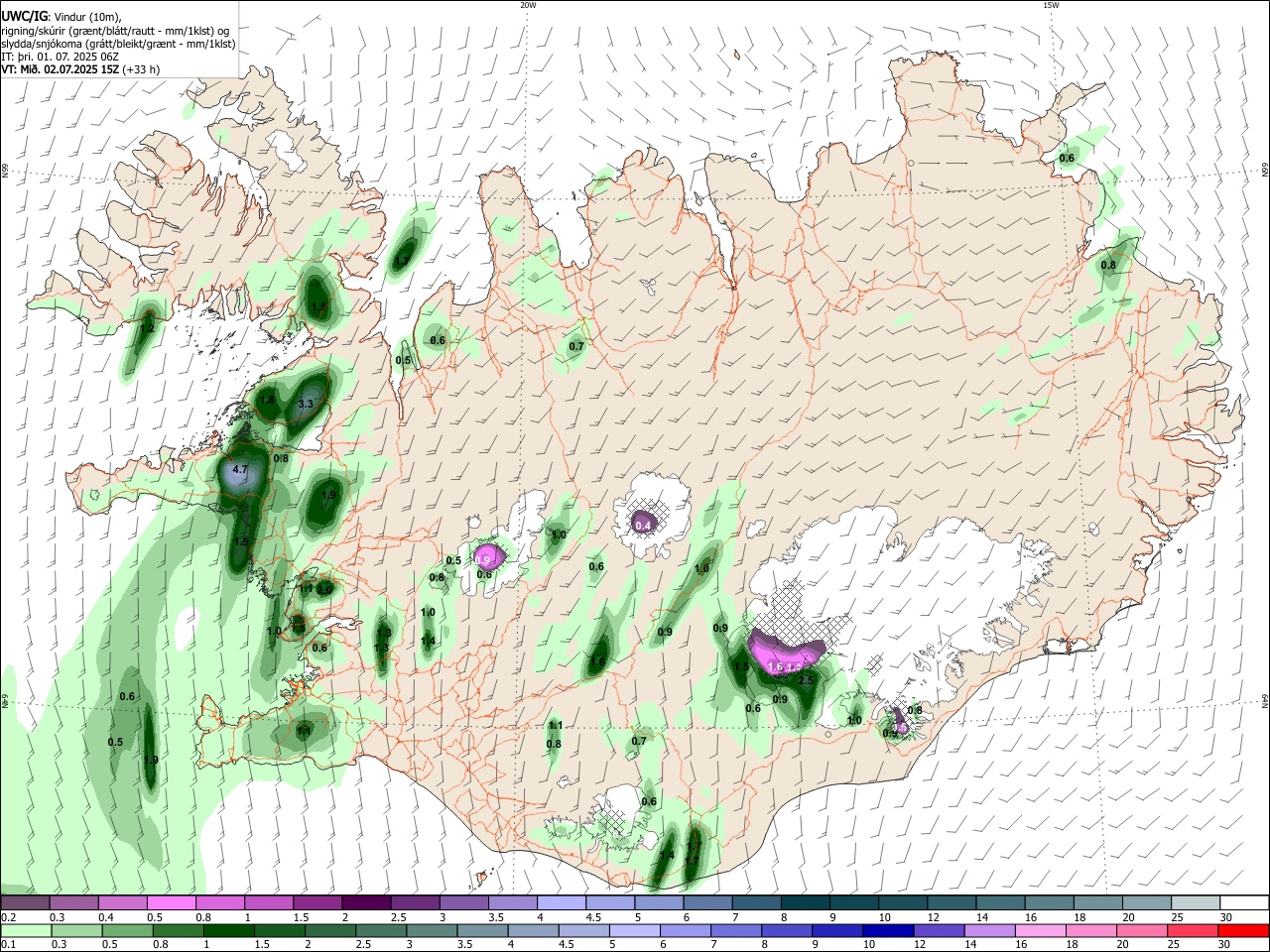Click the '30' label at end of lower legend
The image size is (1270, 952).
[x=1226, y=945]
